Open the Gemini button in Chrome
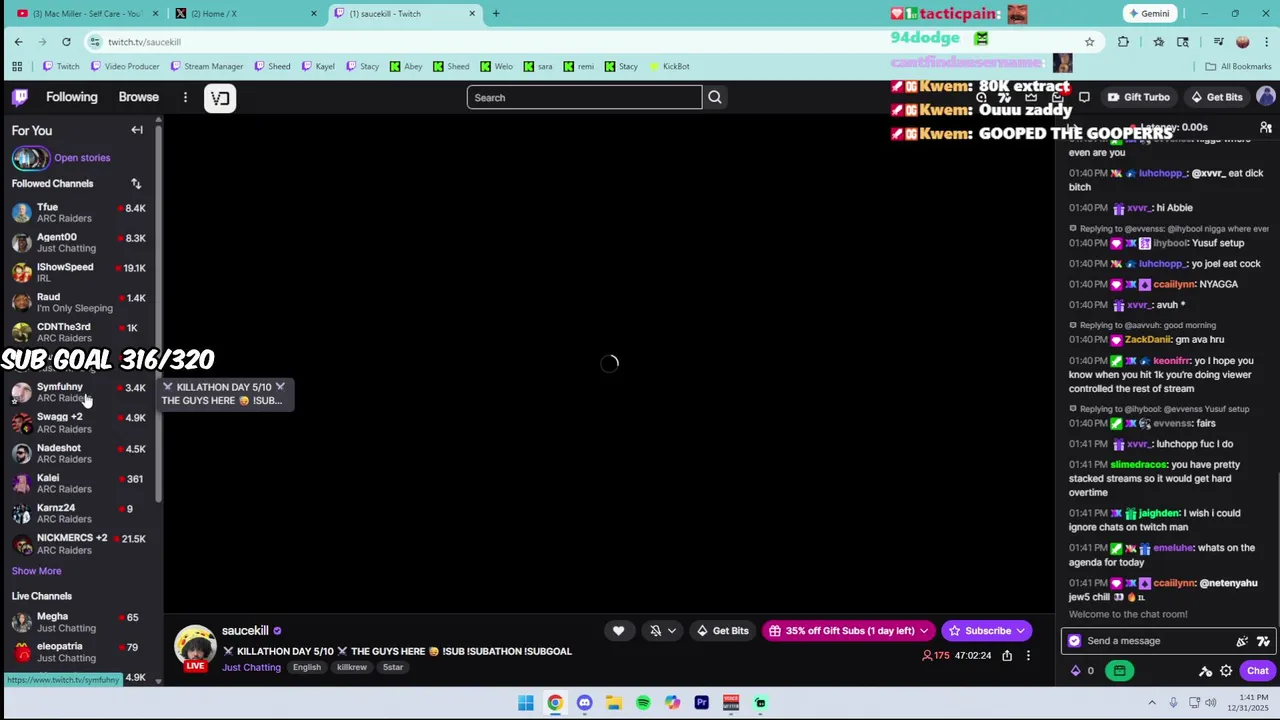The image size is (1280, 720). click(1148, 13)
